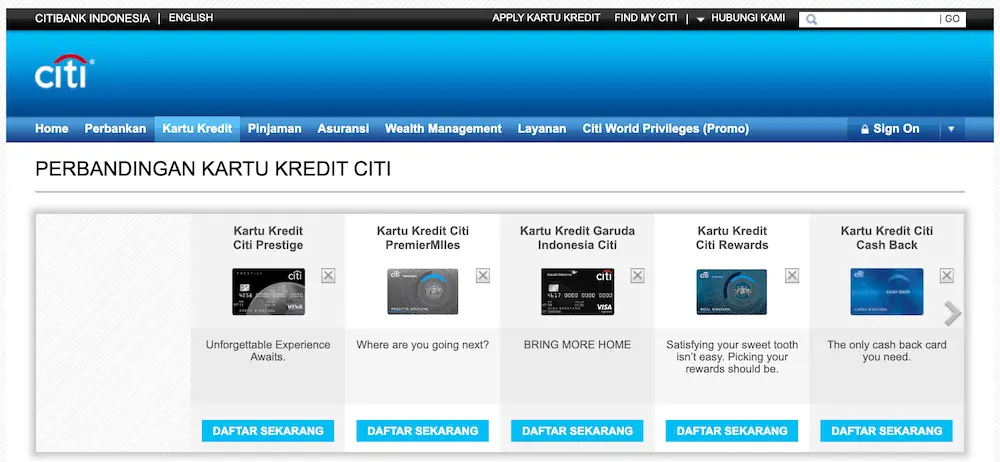This screenshot has width=1000, height=462.
Task: Click the Apply Kartu Kredit link
Action: (x=546, y=18)
